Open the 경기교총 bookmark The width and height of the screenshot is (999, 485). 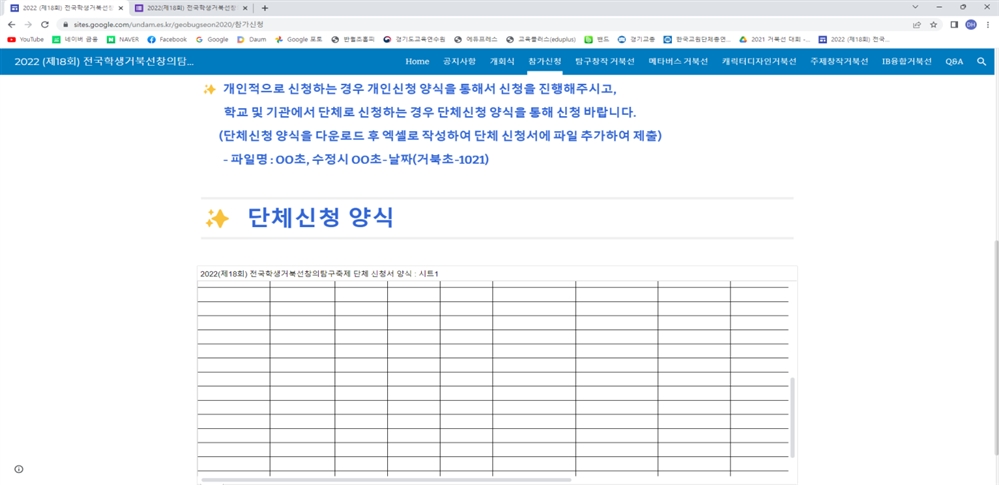(636, 39)
